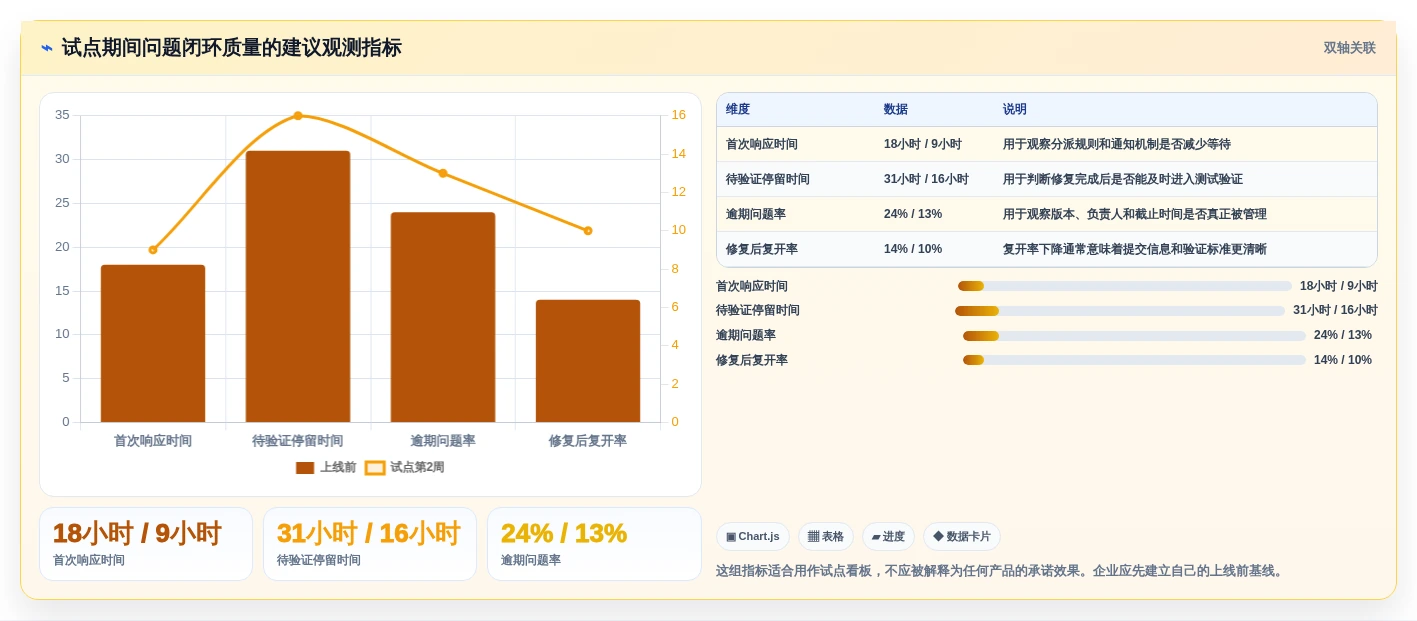Click the 进度 tag chip
The image size is (1417, 621).
point(888,537)
